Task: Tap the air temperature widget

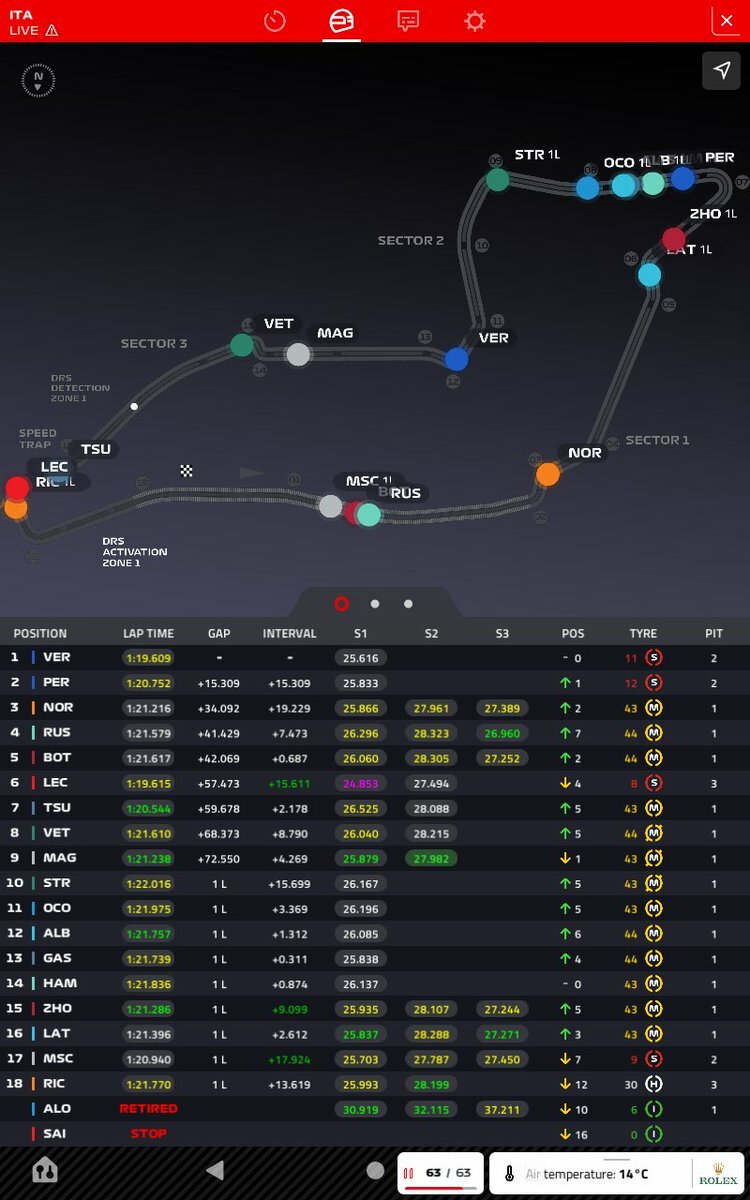Action: pyautogui.click(x=614, y=1173)
